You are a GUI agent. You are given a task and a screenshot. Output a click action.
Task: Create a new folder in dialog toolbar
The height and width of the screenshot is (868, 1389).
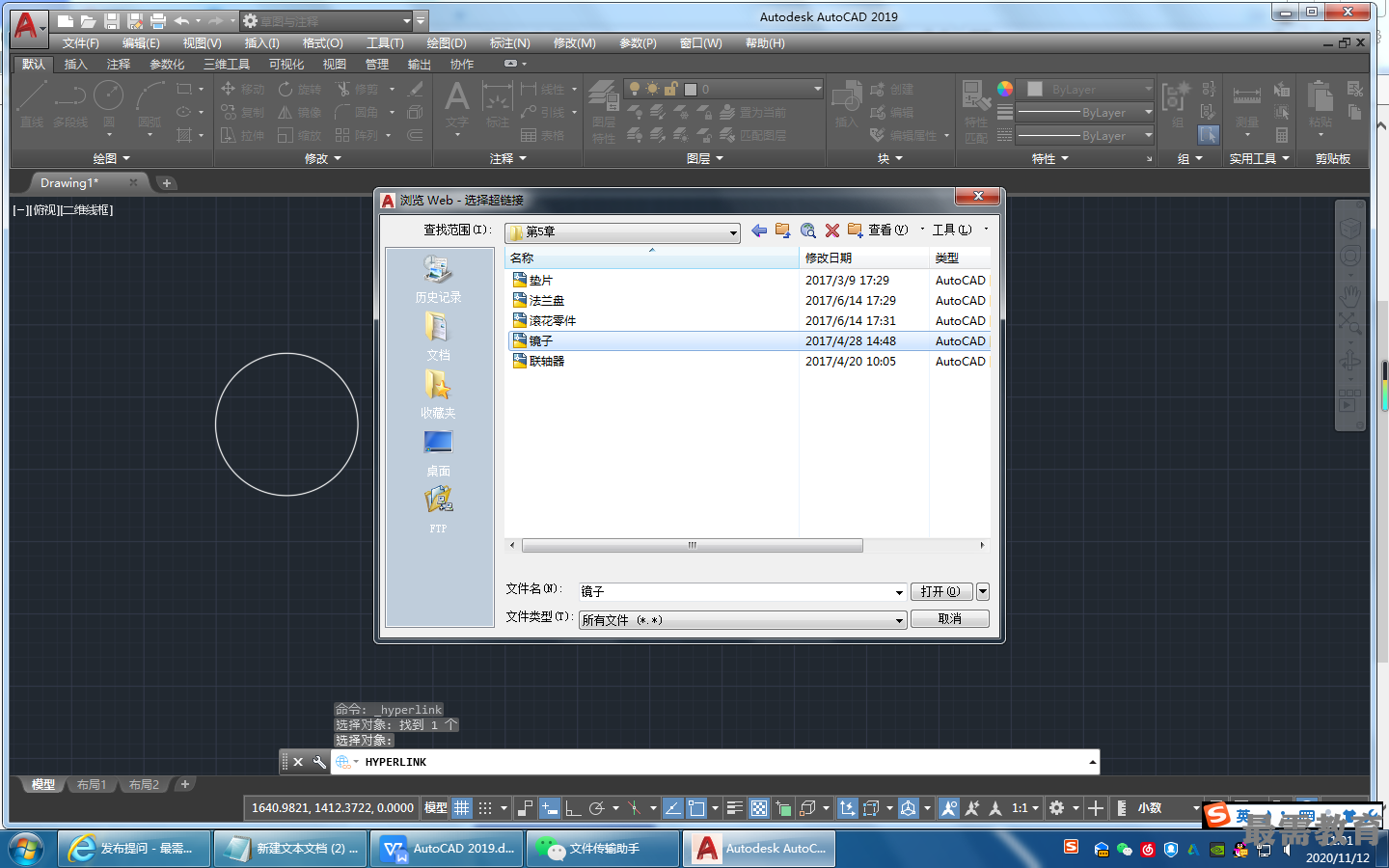855,231
